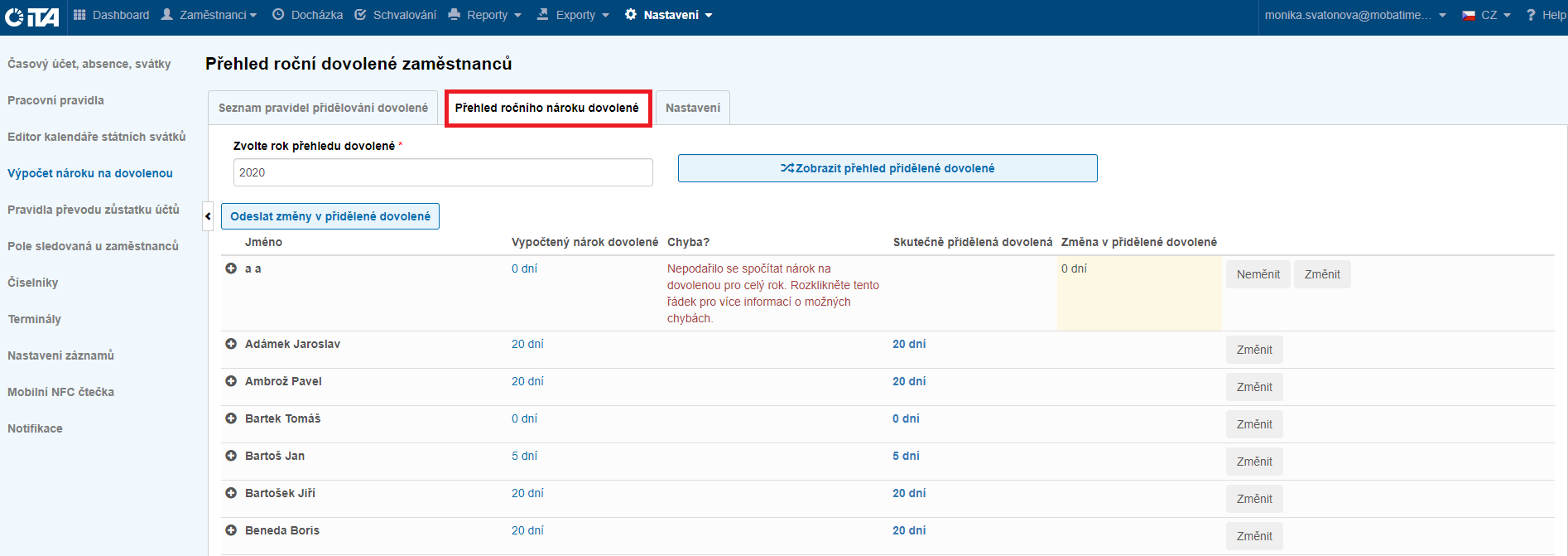The image size is (1568, 556).
Task: Click the Help question mark icon
Action: pyautogui.click(x=1531, y=15)
